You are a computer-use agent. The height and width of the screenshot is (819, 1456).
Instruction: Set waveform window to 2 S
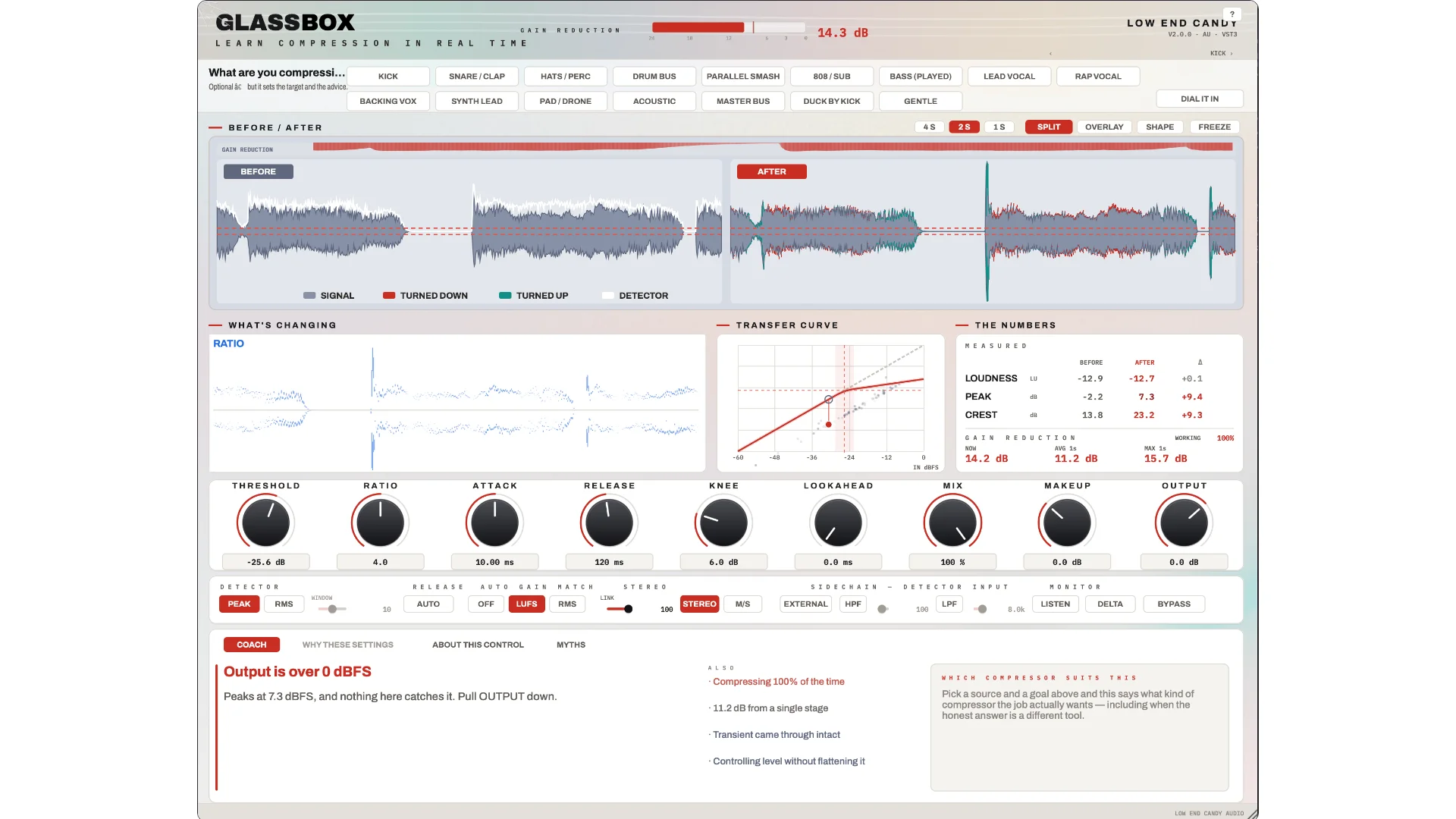[965, 127]
